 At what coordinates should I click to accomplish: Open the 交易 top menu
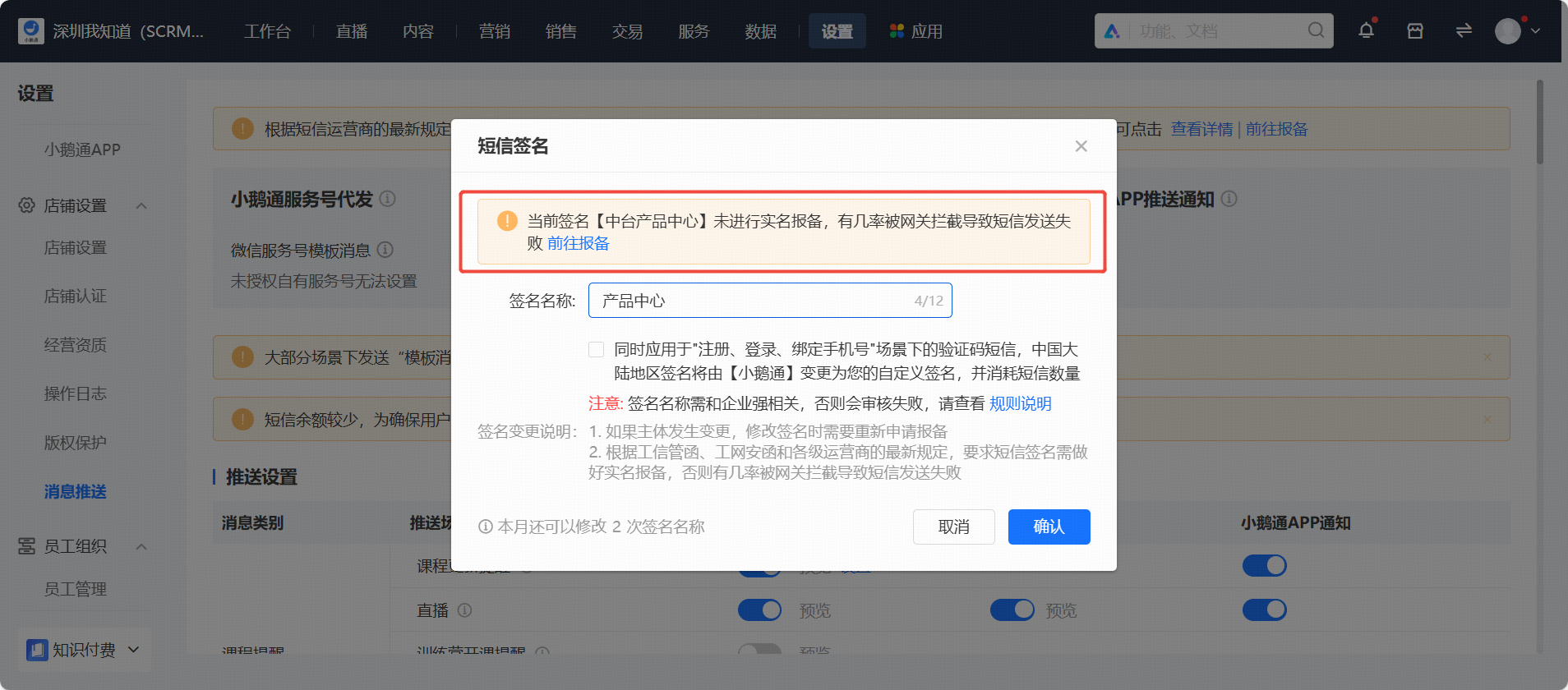(628, 31)
